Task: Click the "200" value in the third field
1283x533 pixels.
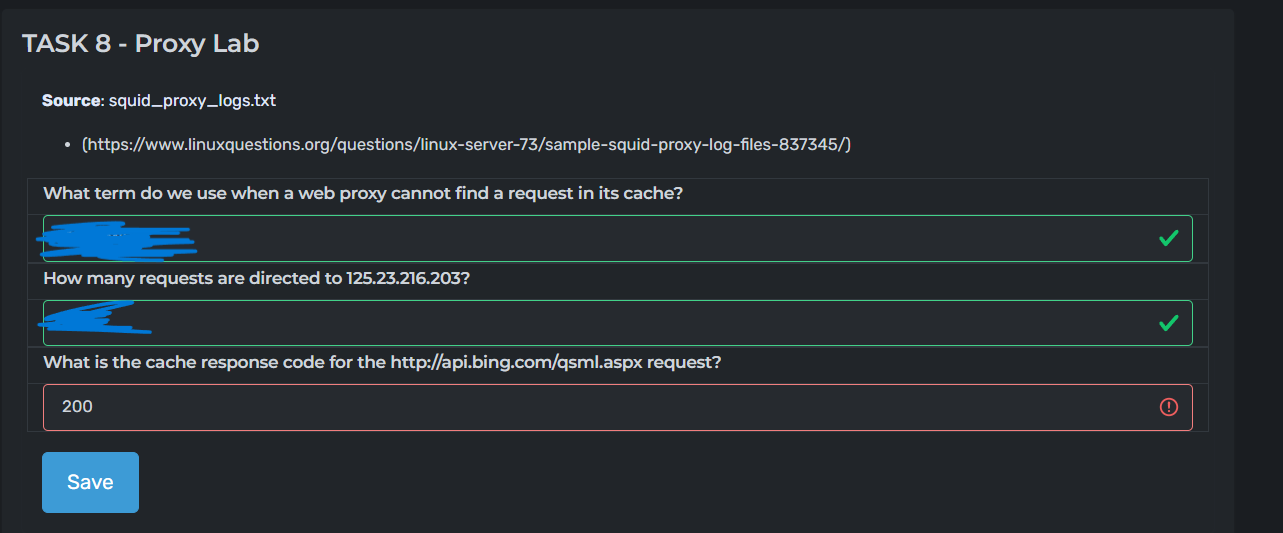Action: (77, 407)
